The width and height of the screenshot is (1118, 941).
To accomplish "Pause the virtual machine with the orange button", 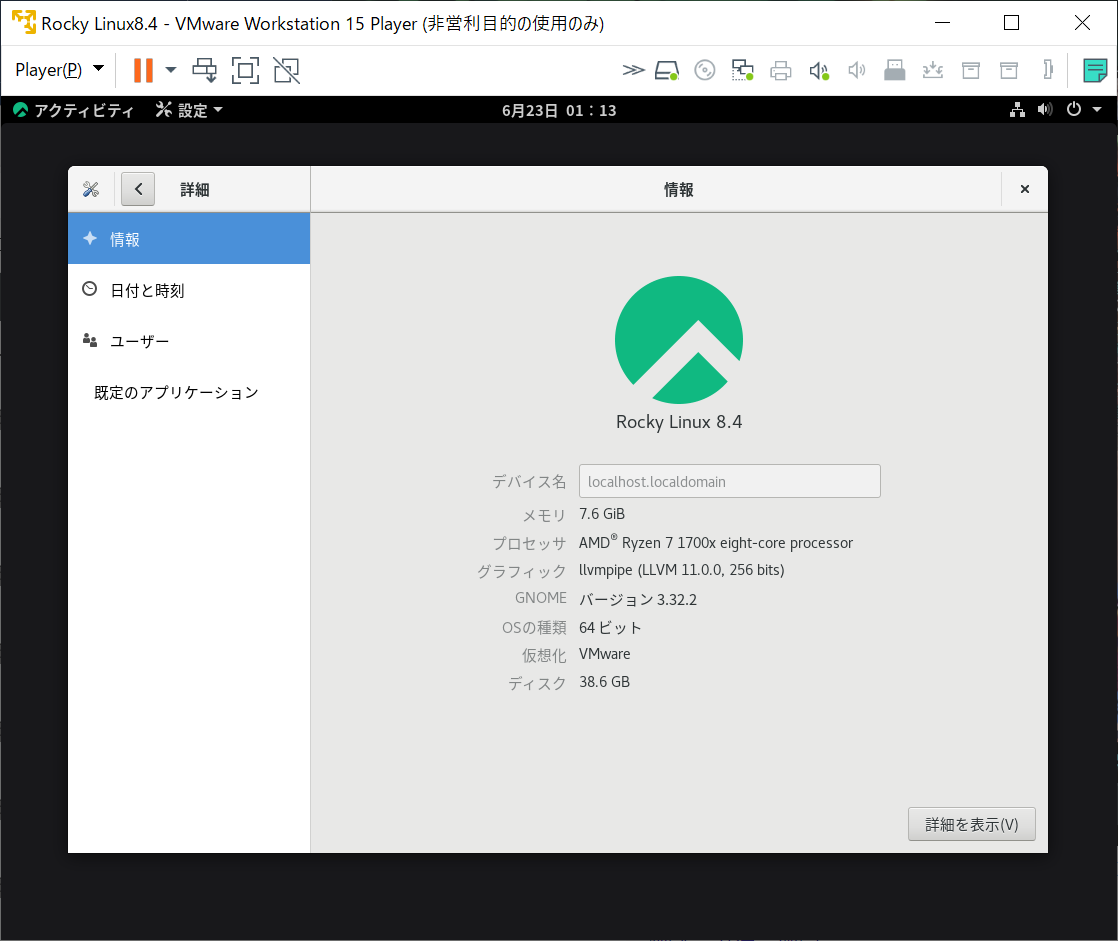I will (x=143, y=70).
